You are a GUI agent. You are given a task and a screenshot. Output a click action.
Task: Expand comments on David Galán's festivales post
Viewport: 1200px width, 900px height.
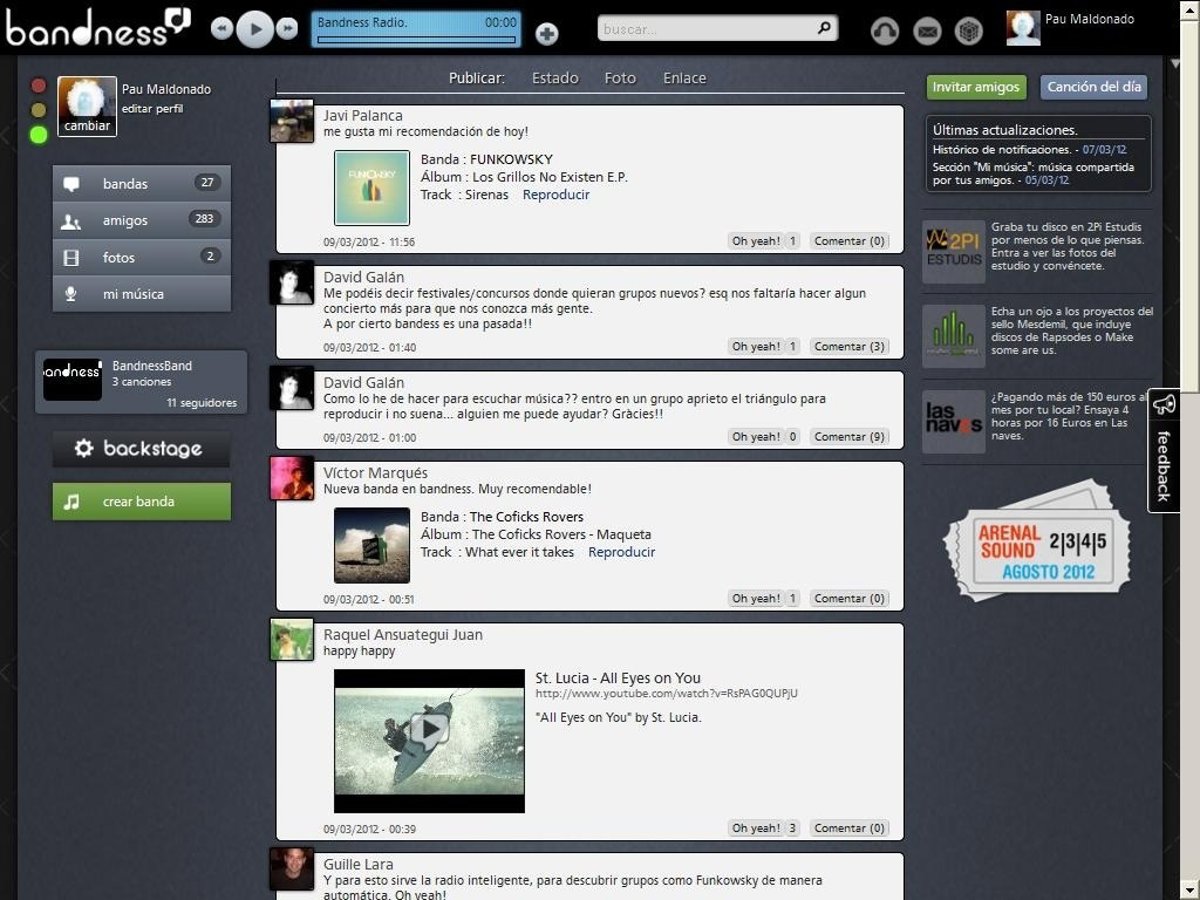pos(849,347)
